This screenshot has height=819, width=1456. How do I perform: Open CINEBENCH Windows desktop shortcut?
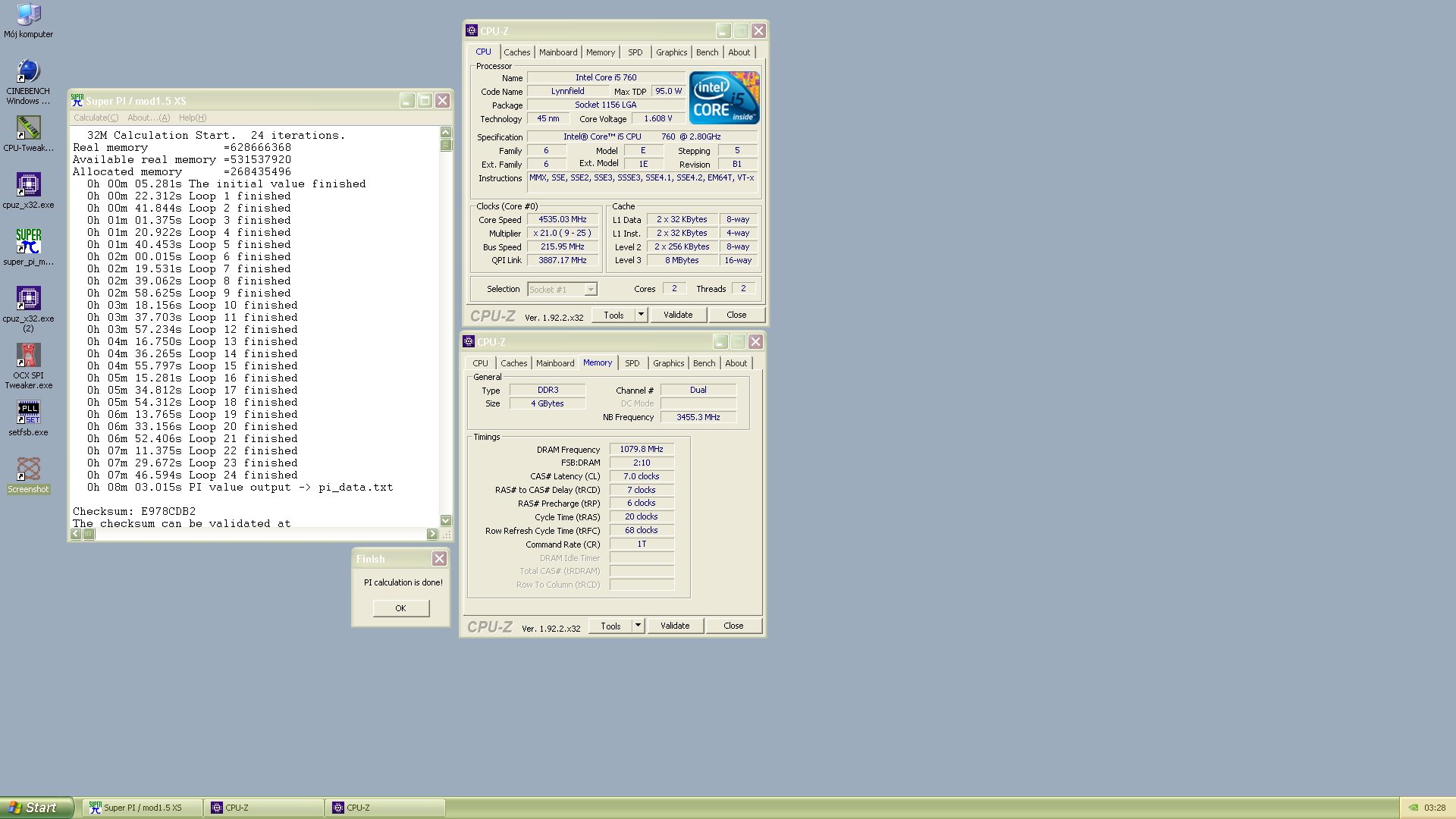pyautogui.click(x=28, y=82)
